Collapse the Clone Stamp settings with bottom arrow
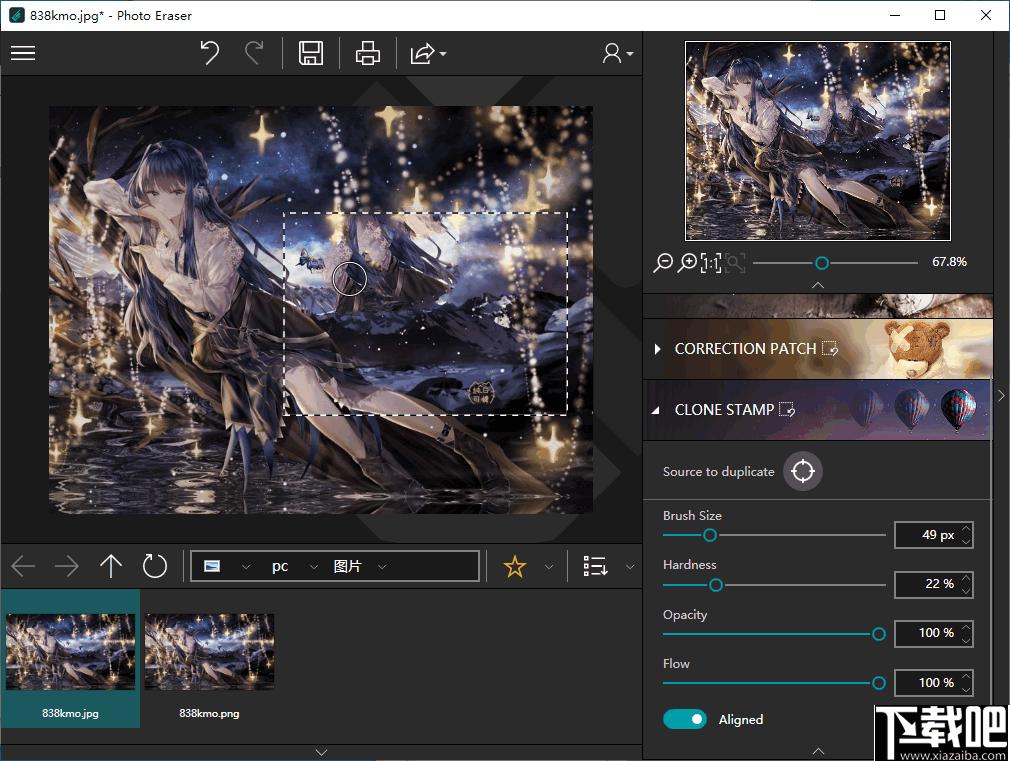 pyautogui.click(x=818, y=751)
